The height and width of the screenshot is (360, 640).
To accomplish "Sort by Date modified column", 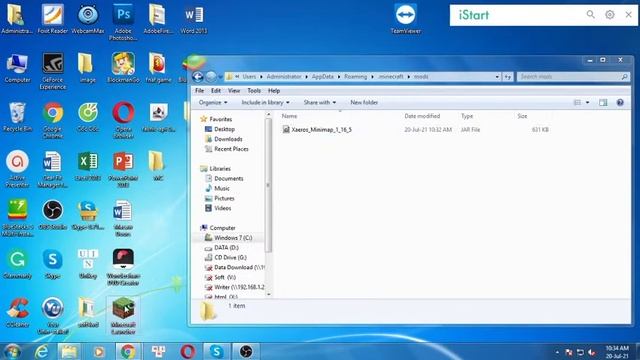I will [x=422, y=116].
